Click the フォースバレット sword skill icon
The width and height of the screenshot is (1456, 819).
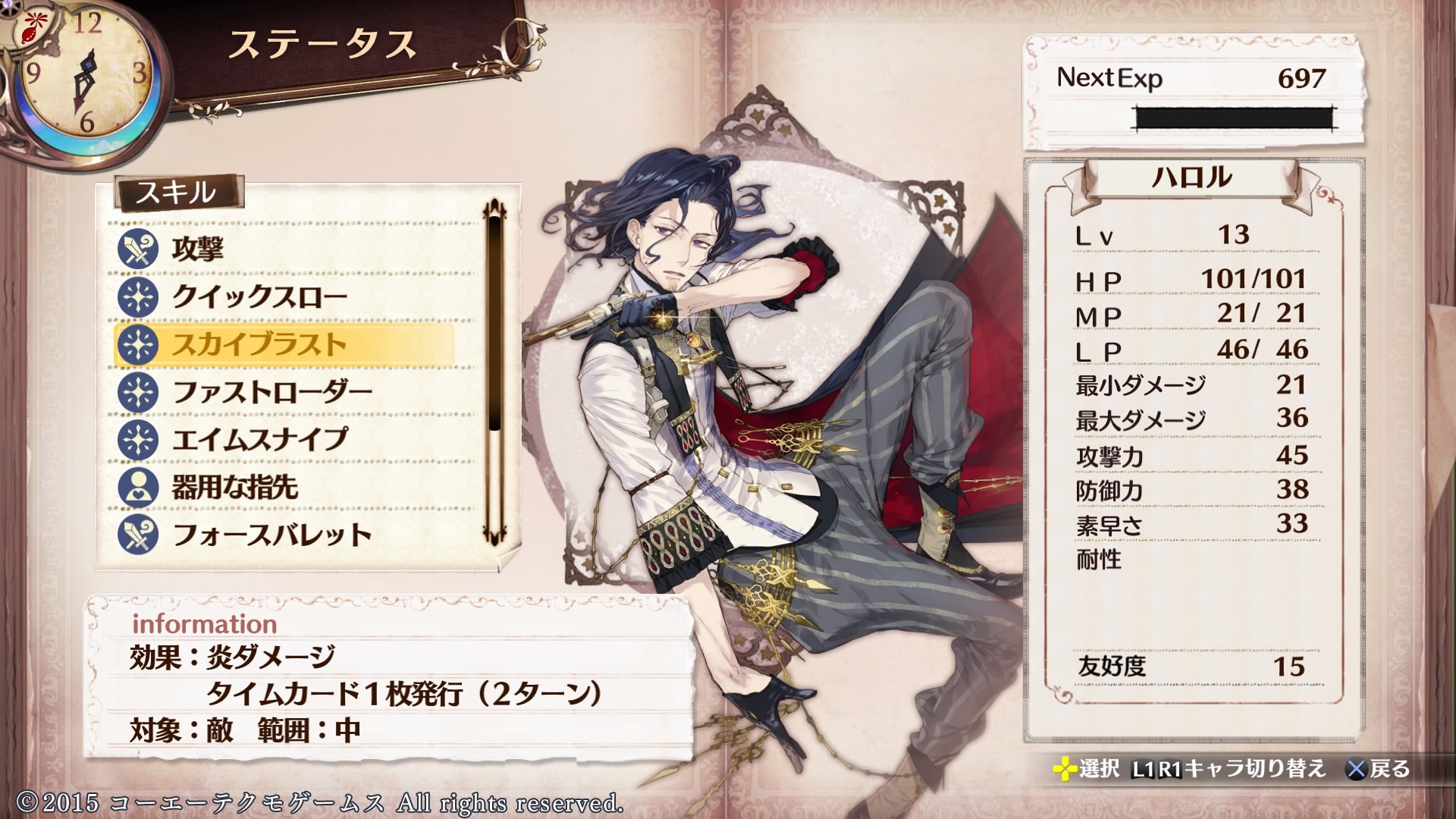click(138, 535)
